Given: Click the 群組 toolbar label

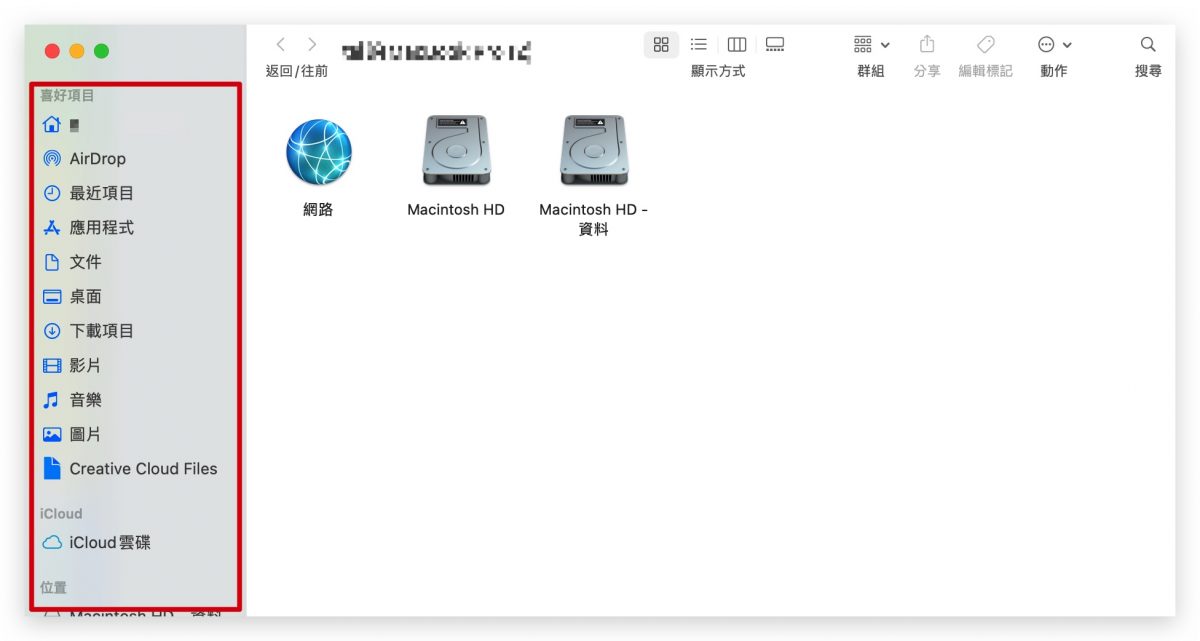Looking at the screenshot, I should 871,71.
